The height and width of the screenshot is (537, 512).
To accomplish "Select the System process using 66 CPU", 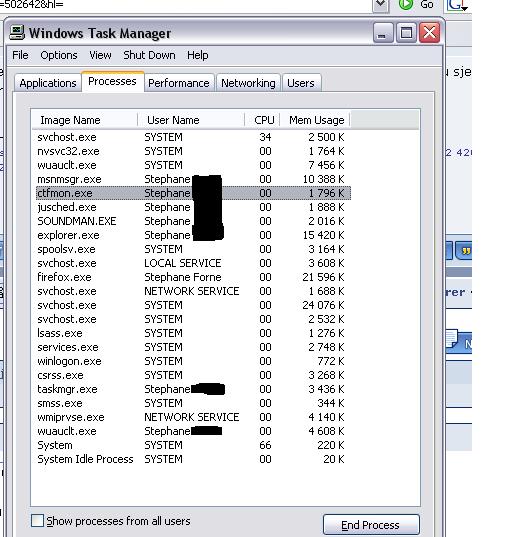I will 193,445.
